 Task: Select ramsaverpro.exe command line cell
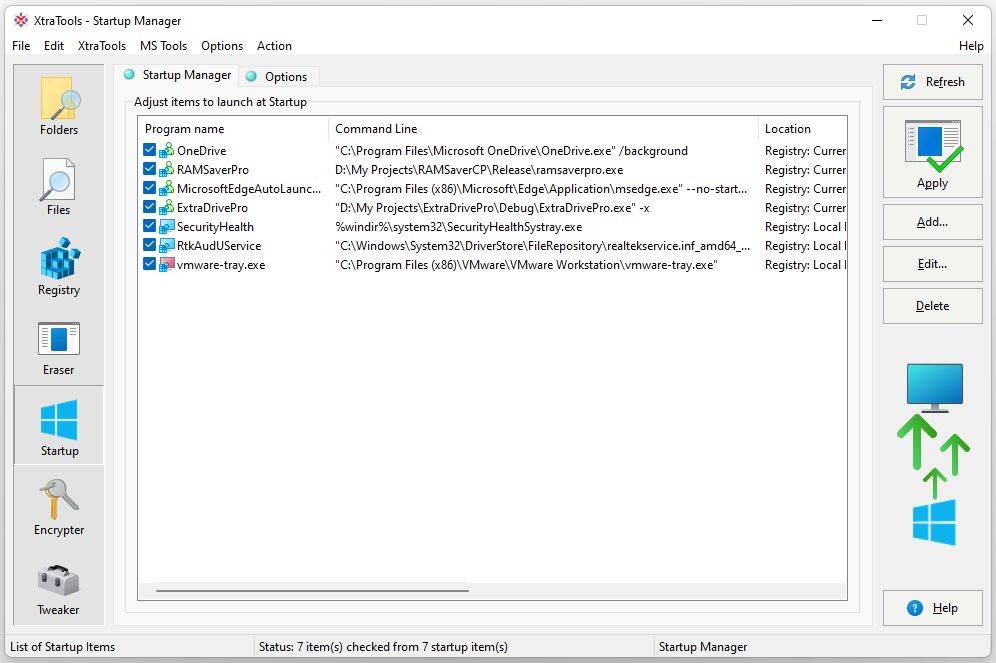[479, 170]
